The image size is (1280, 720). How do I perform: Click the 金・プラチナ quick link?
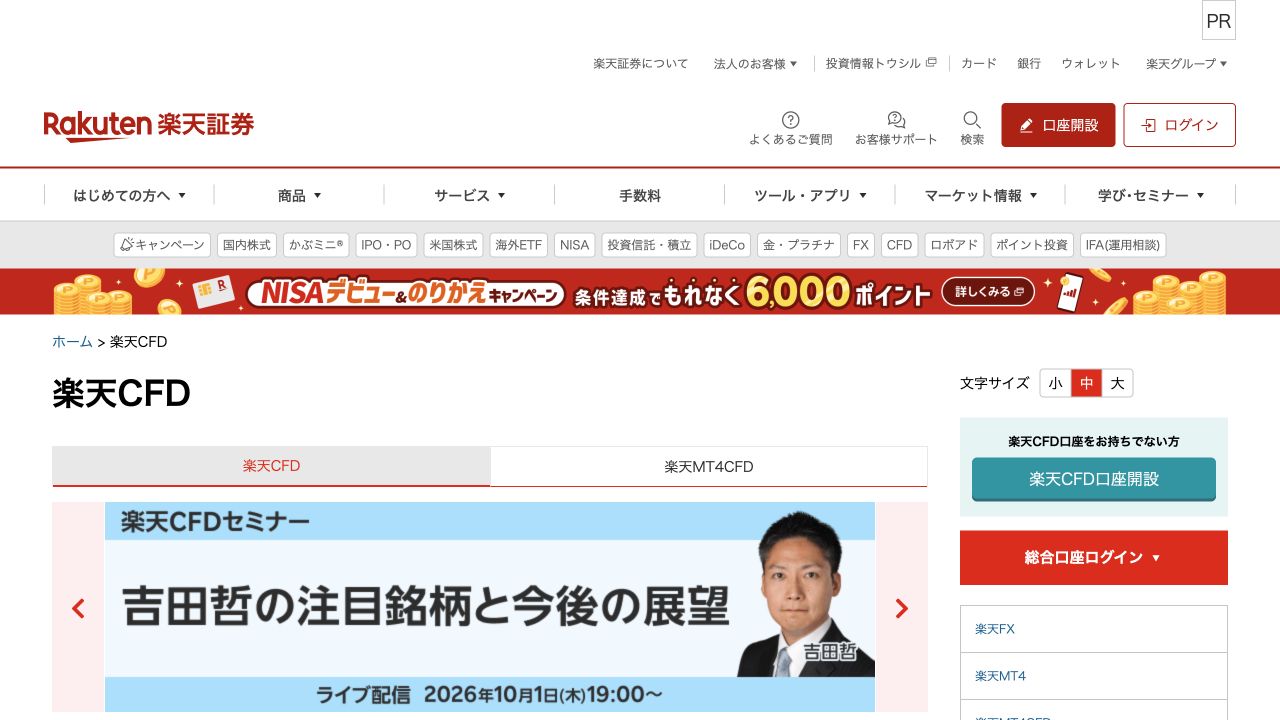click(x=799, y=245)
